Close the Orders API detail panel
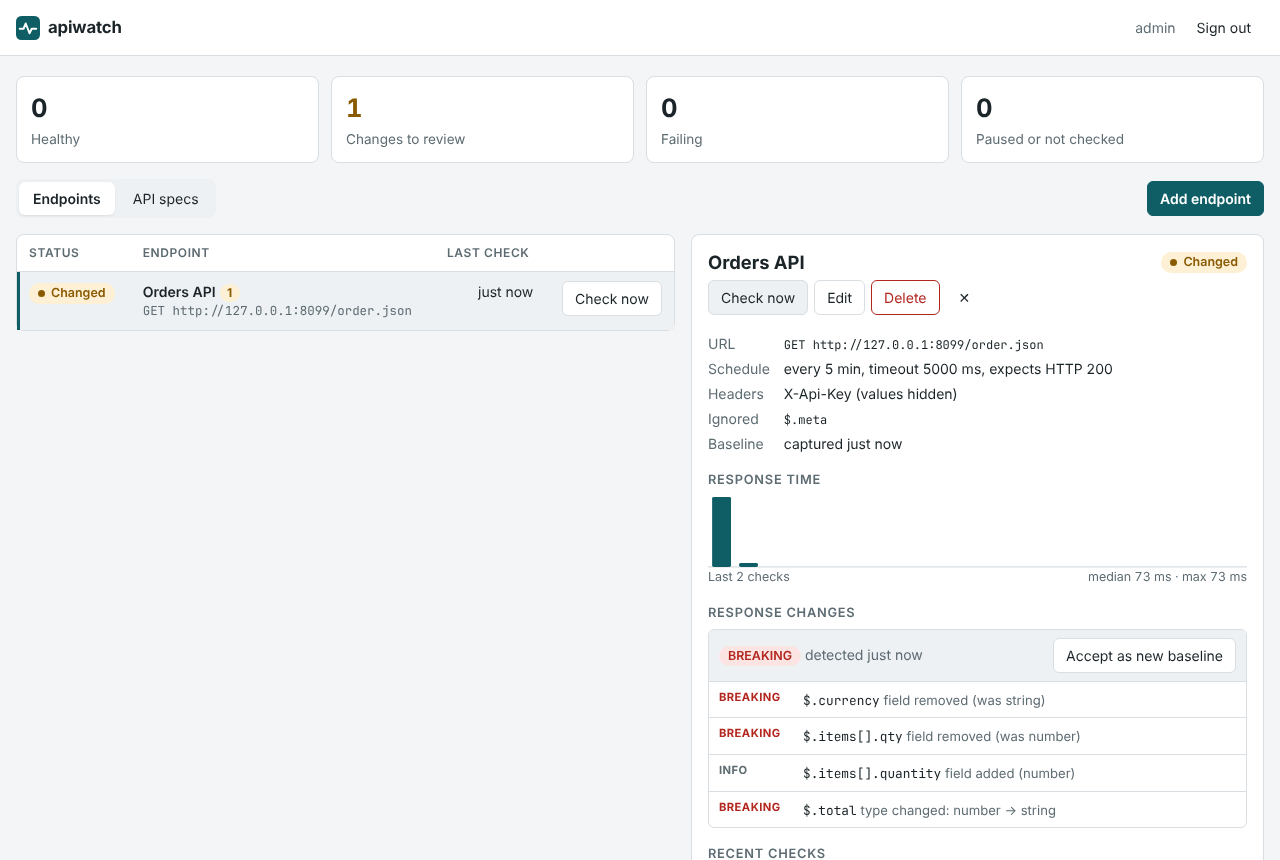 click(x=964, y=298)
